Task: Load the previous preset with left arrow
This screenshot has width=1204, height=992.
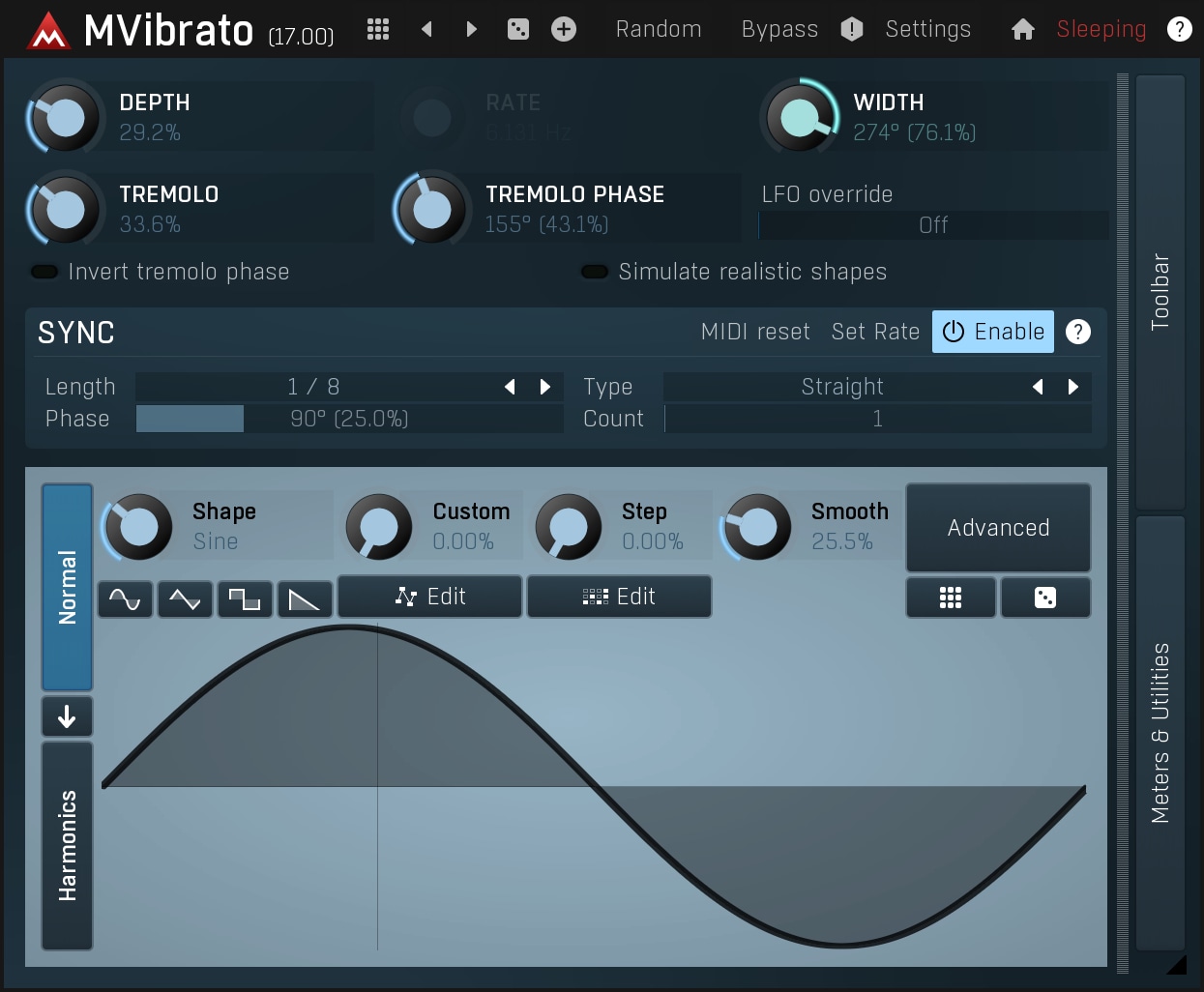Action: pyautogui.click(x=426, y=29)
